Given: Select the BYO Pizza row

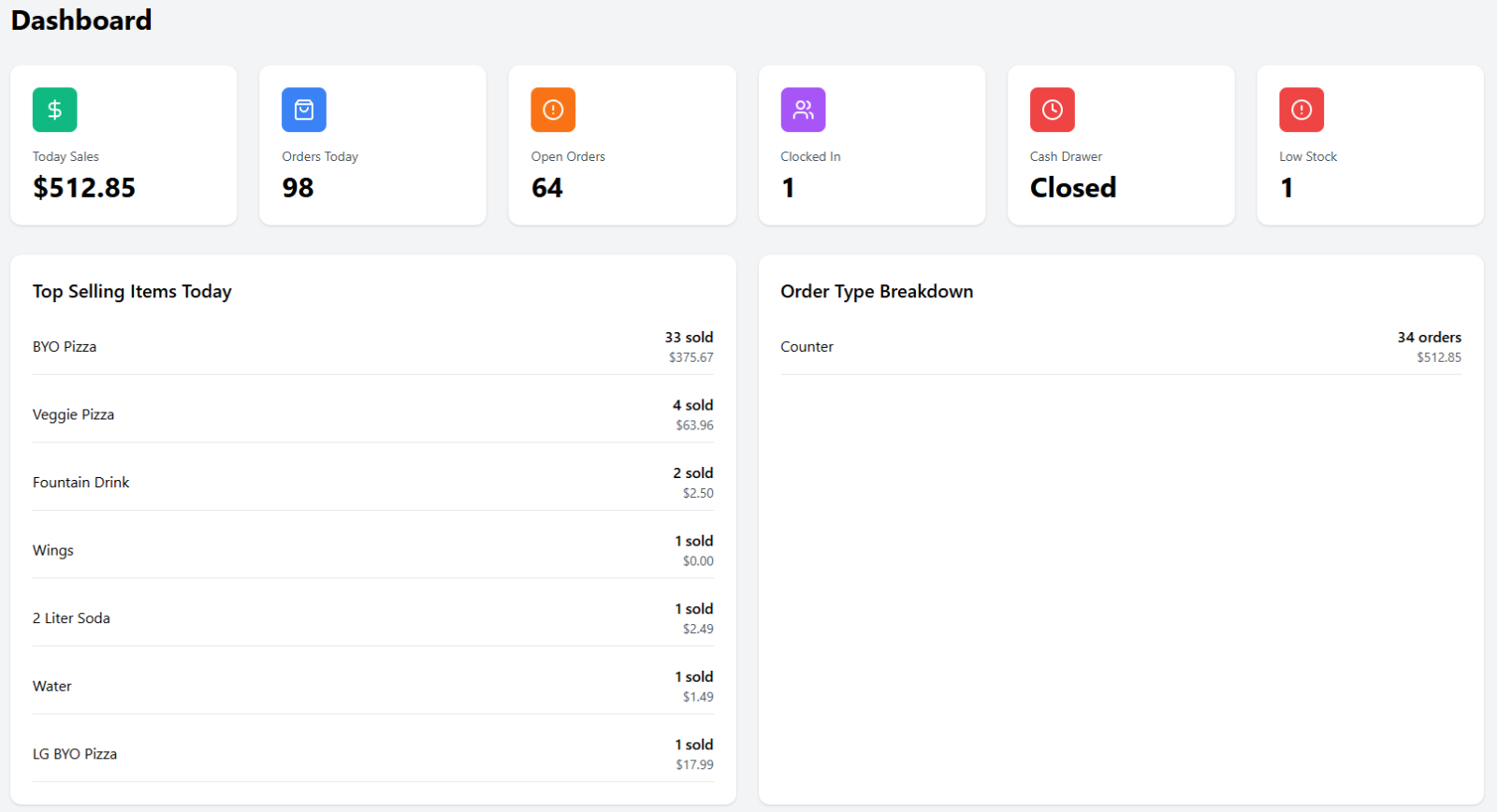Looking at the screenshot, I should tap(372, 346).
